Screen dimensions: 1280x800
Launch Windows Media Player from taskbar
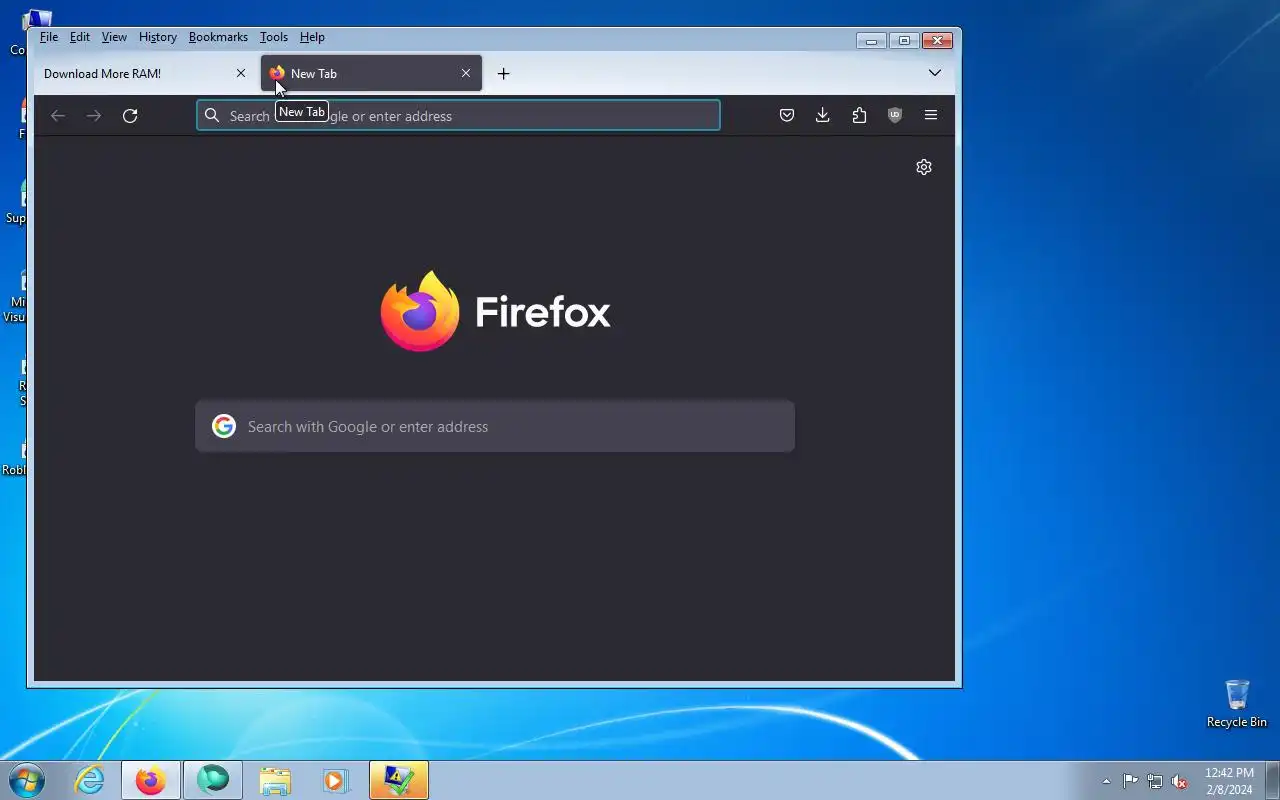tap(335, 780)
